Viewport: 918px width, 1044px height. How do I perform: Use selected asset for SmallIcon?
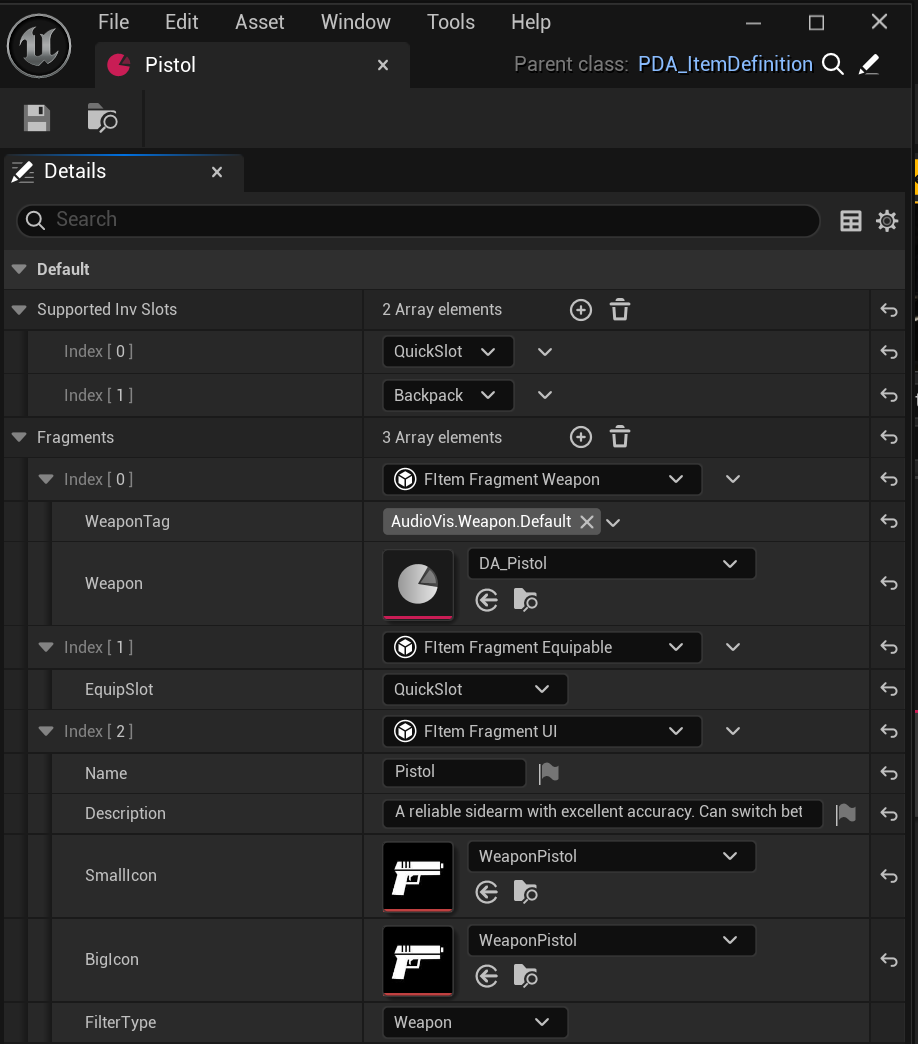(487, 891)
